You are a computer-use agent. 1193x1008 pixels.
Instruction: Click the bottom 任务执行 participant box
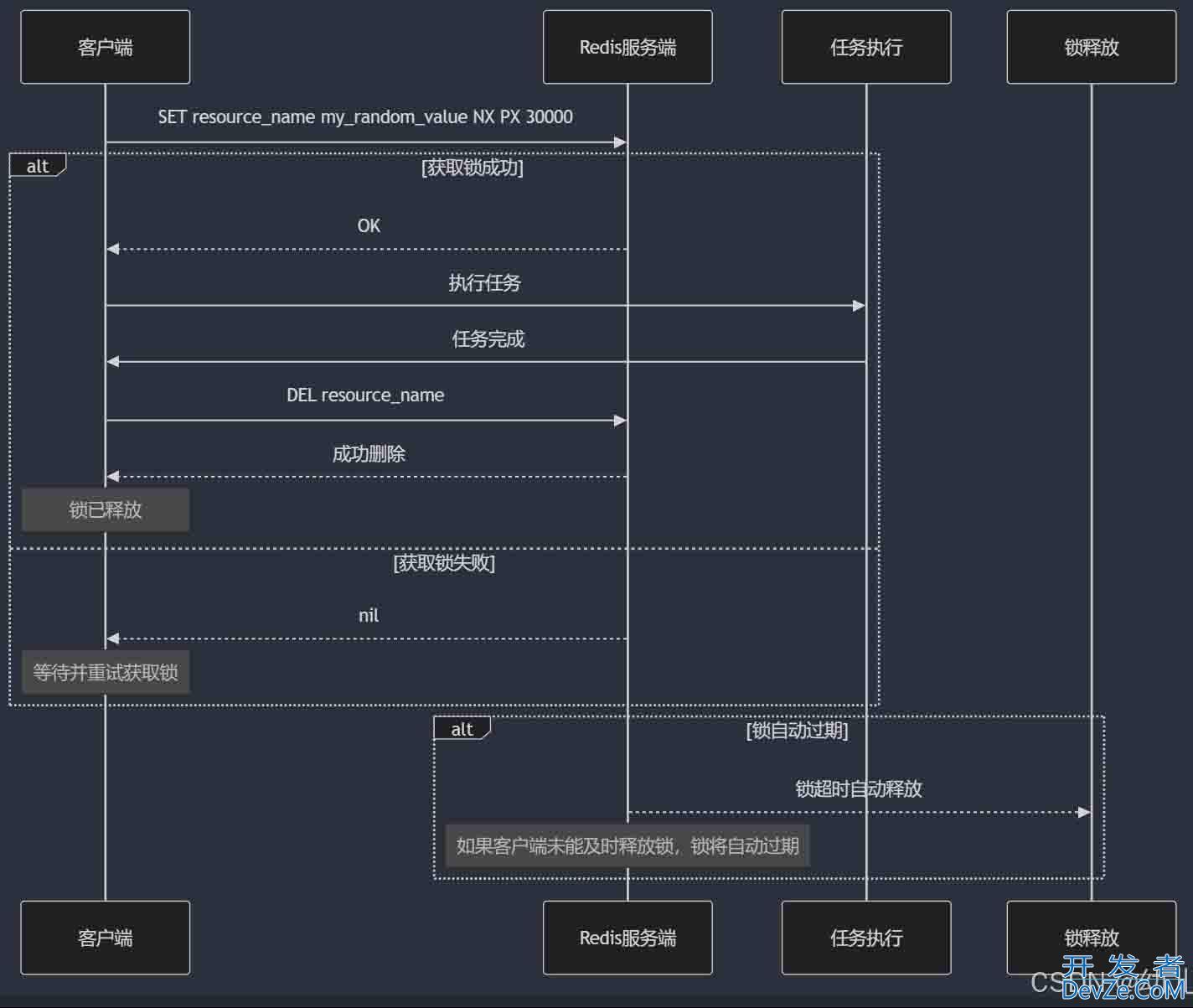pyautogui.click(x=866, y=938)
